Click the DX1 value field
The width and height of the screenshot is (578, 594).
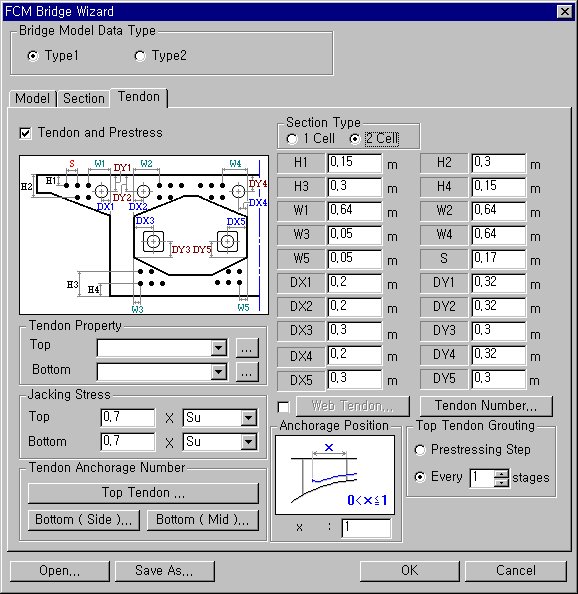(x=355, y=283)
